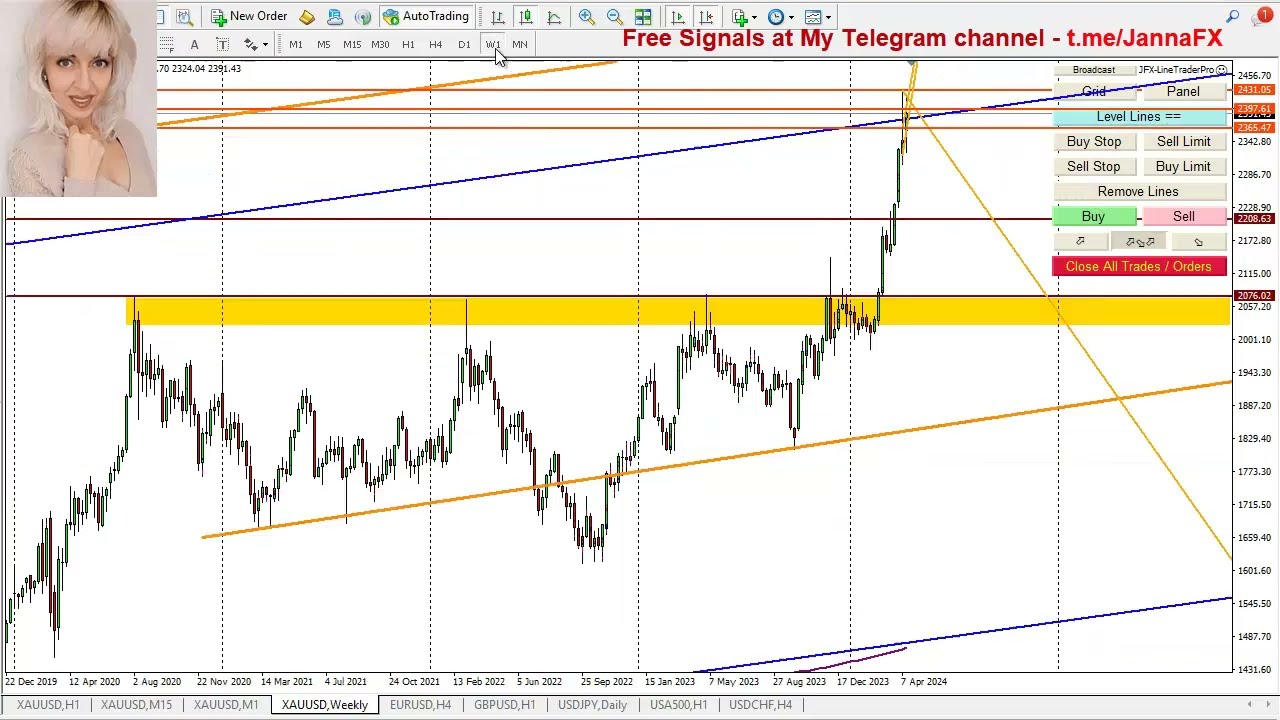Click the triple-arrow middle panel button
The height and width of the screenshot is (720, 1280).
(x=1139, y=241)
